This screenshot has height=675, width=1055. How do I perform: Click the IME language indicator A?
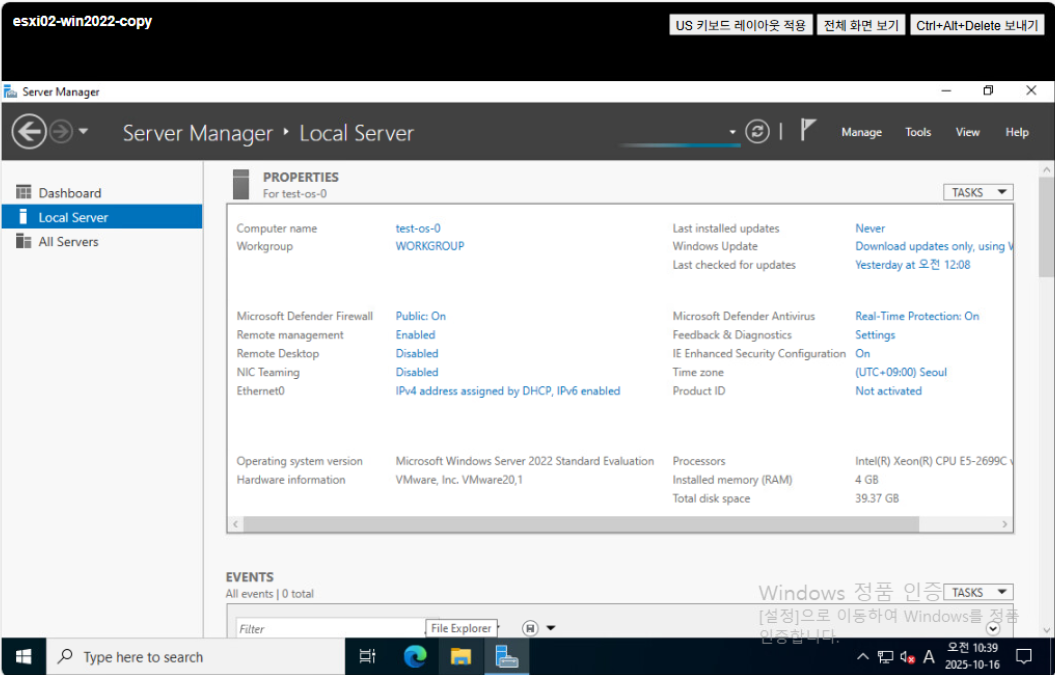pos(929,657)
